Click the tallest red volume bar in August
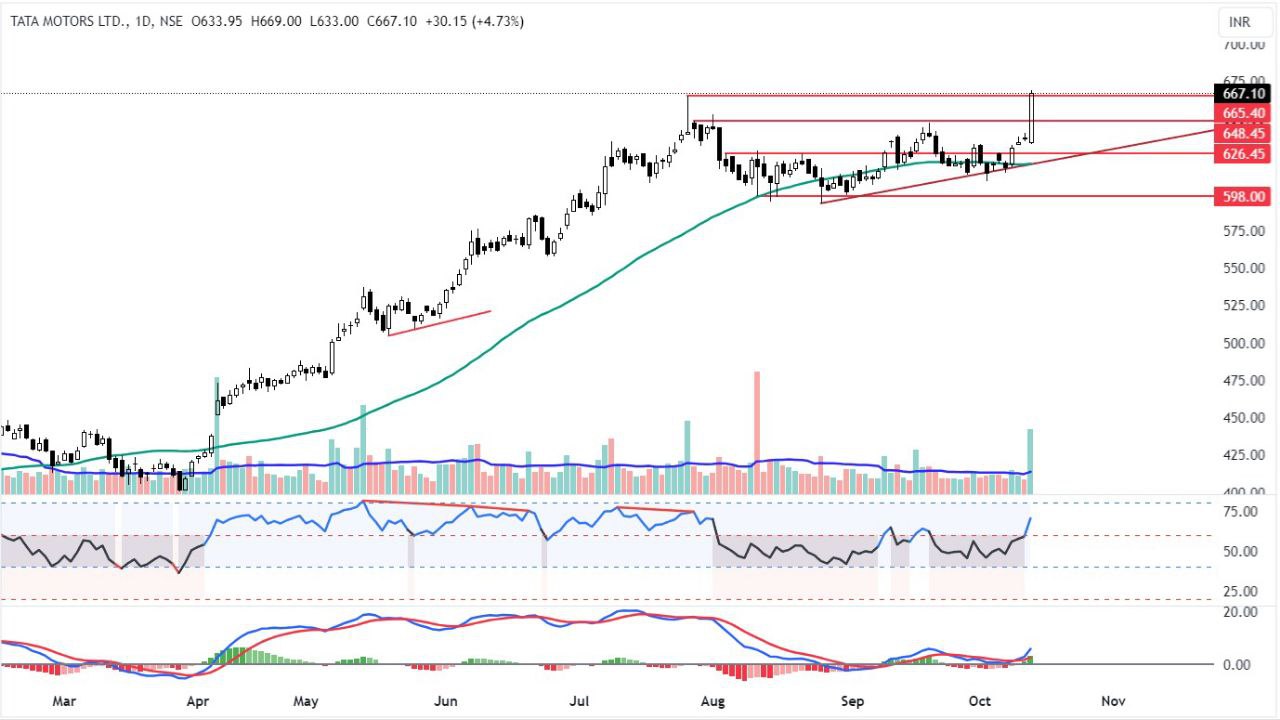This screenshot has height=720, width=1280. 757,432
